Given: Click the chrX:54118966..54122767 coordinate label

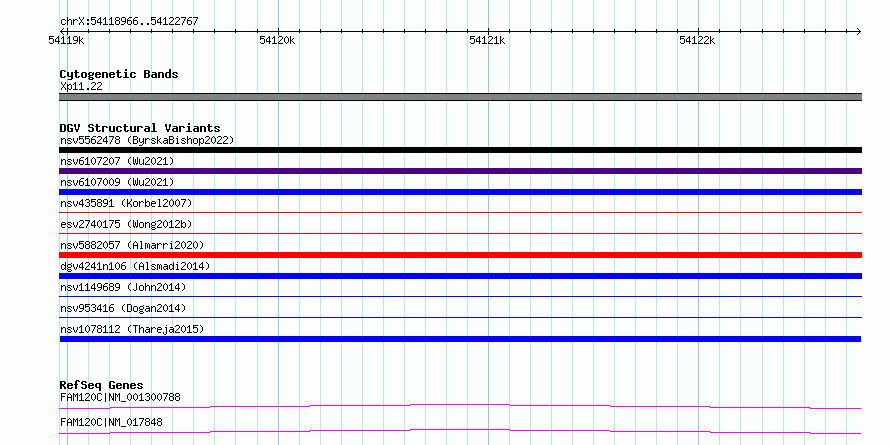Looking at the screenshot, I should coord(129,22).
